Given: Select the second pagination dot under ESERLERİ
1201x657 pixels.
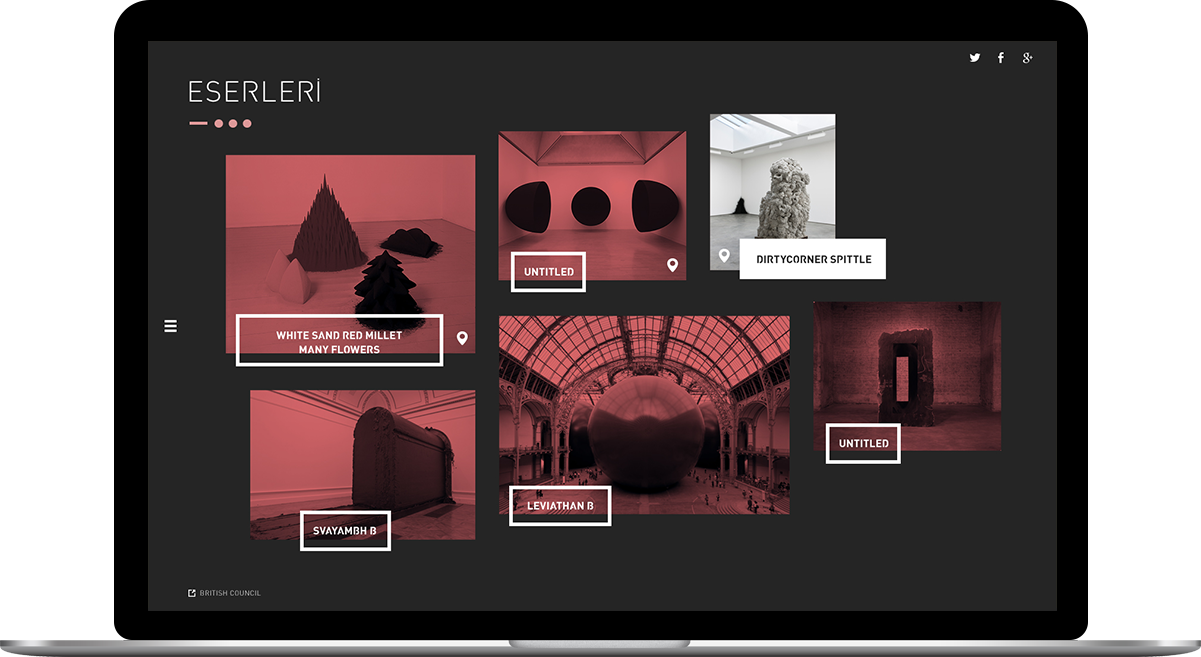Looking at the screenshot, I should 232,123.
